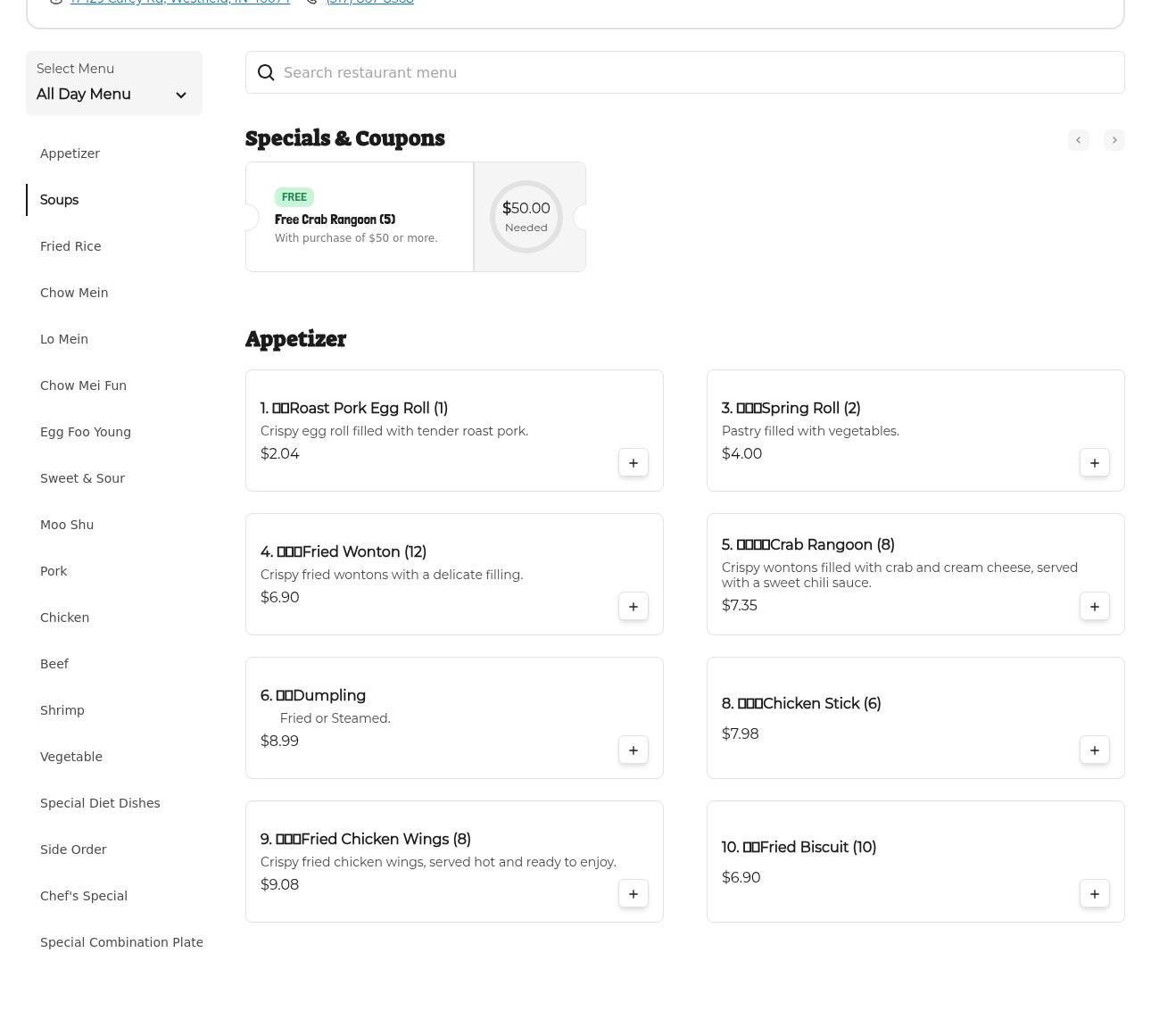The image size is (1151, 1036).
Task: Show previous coupon with left chevron
Action: point(1078,140)
